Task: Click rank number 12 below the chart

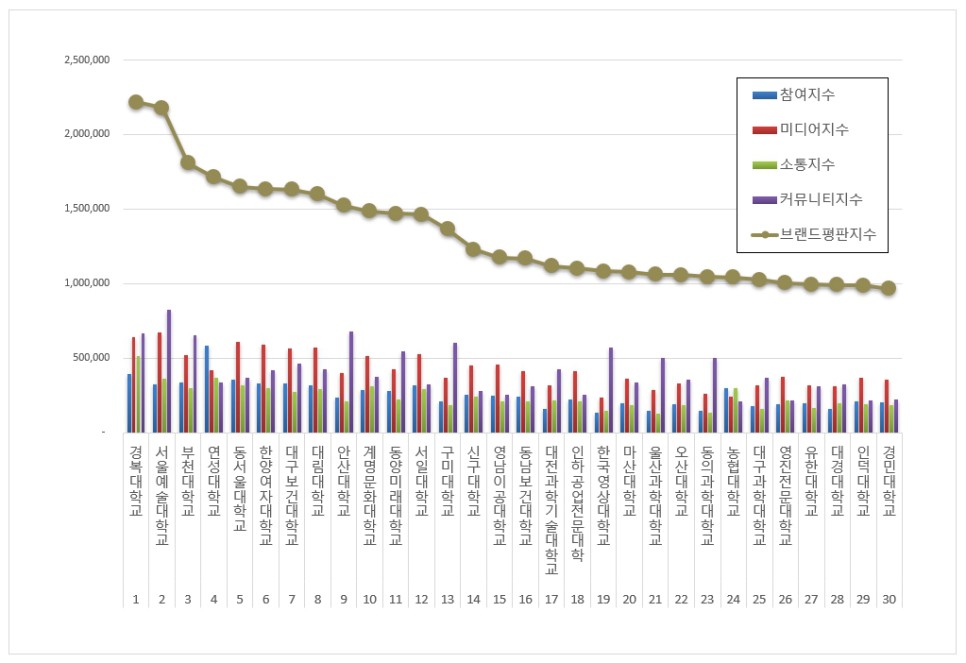Action: click(421, 600)
